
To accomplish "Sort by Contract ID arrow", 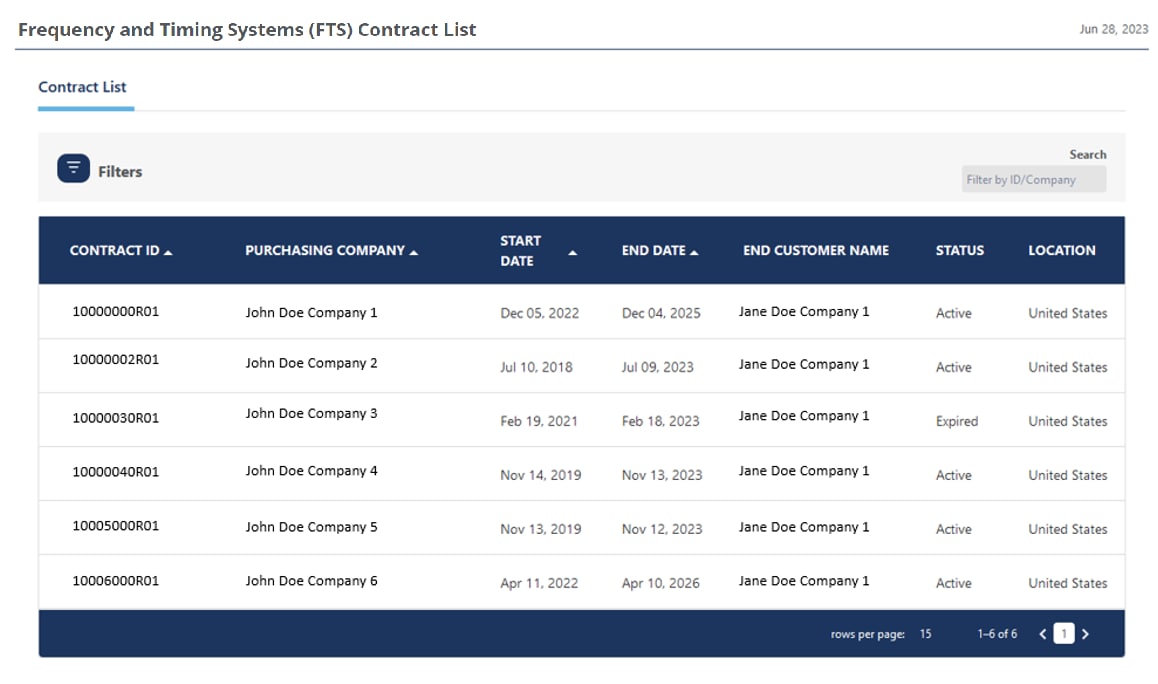I will [x=168, y=252].
